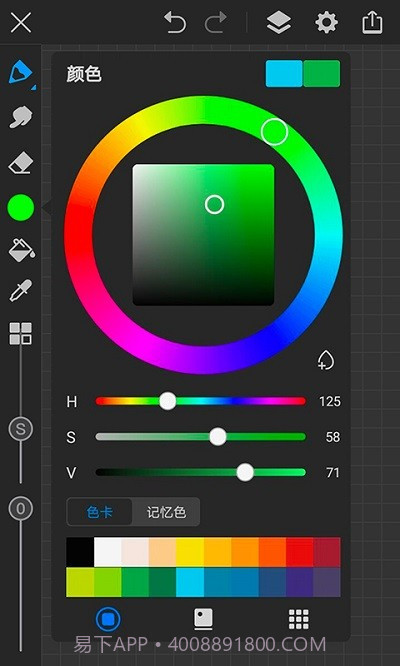This screenshot has width=400, height=666.
Task: Pick the cyan palette swatch
Action: pos(190,582)
